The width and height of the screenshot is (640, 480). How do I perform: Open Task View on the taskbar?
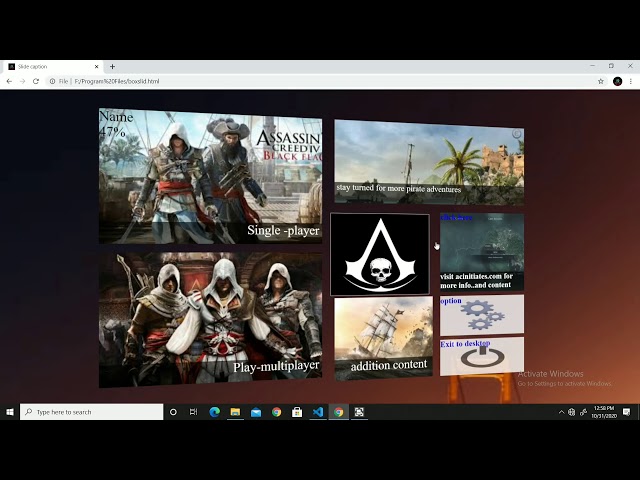[193, 412]
